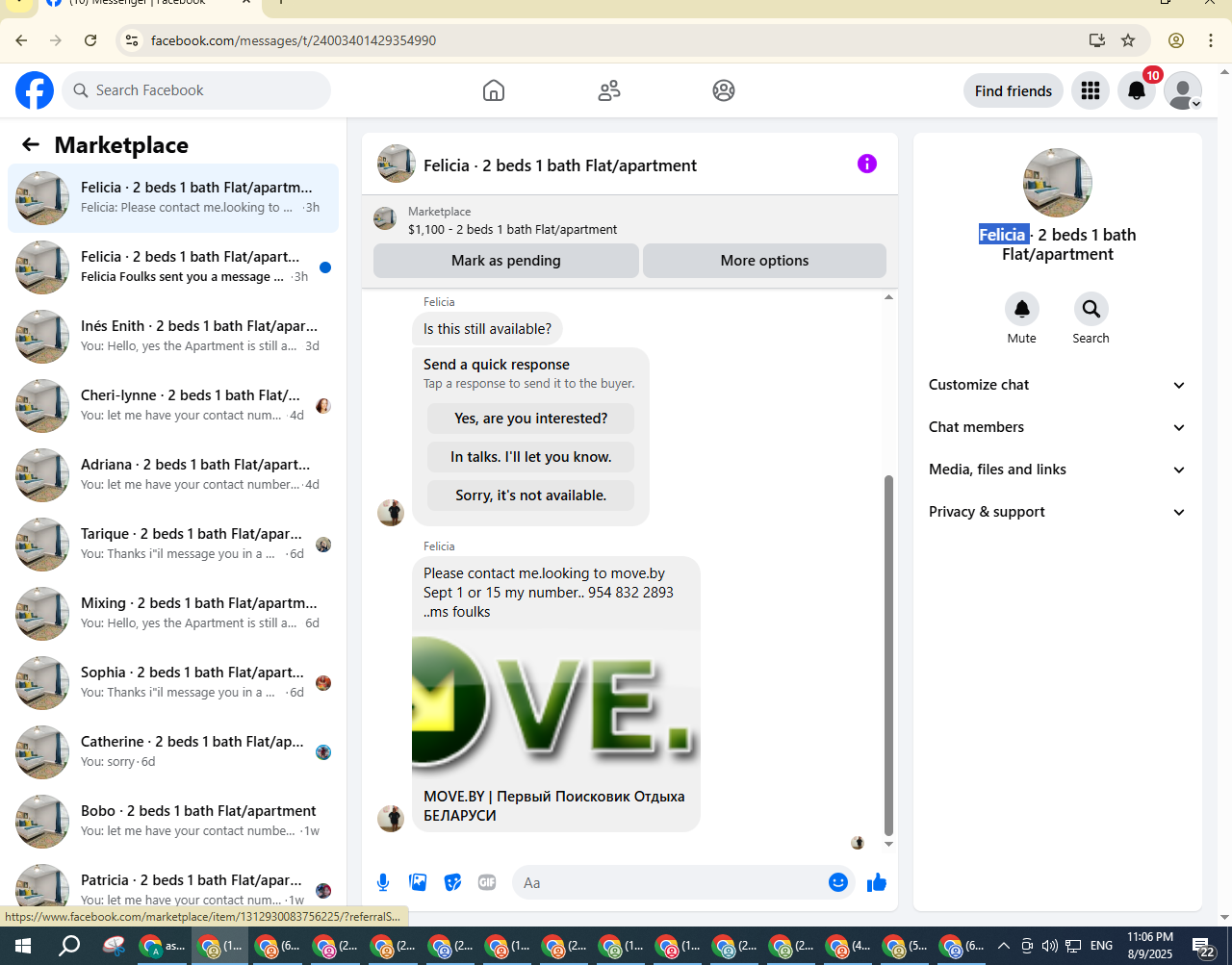Send quick response In talks. I'll let you know.
Screen dimensions: 1232x965
(531, 457)
